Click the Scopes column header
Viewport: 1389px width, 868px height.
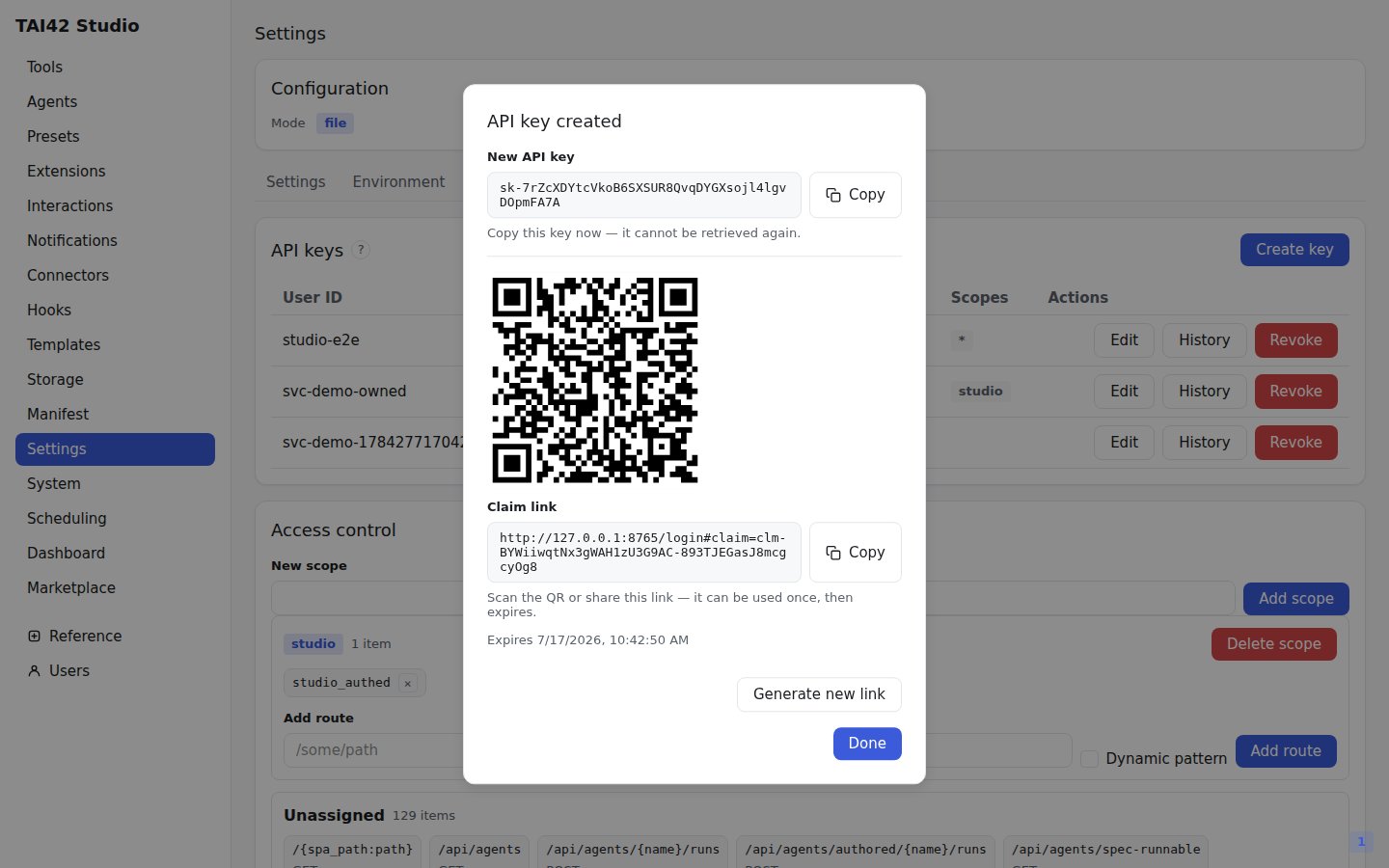point(979,298)
